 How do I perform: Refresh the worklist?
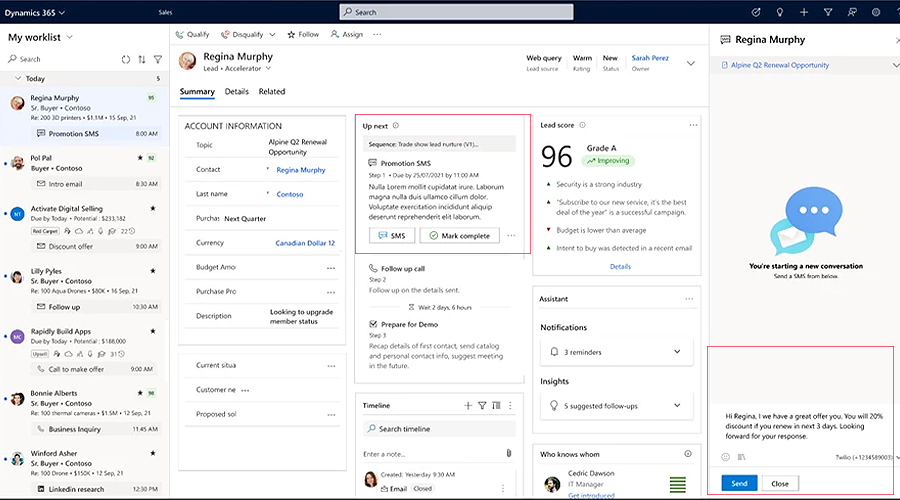[126, 59]
